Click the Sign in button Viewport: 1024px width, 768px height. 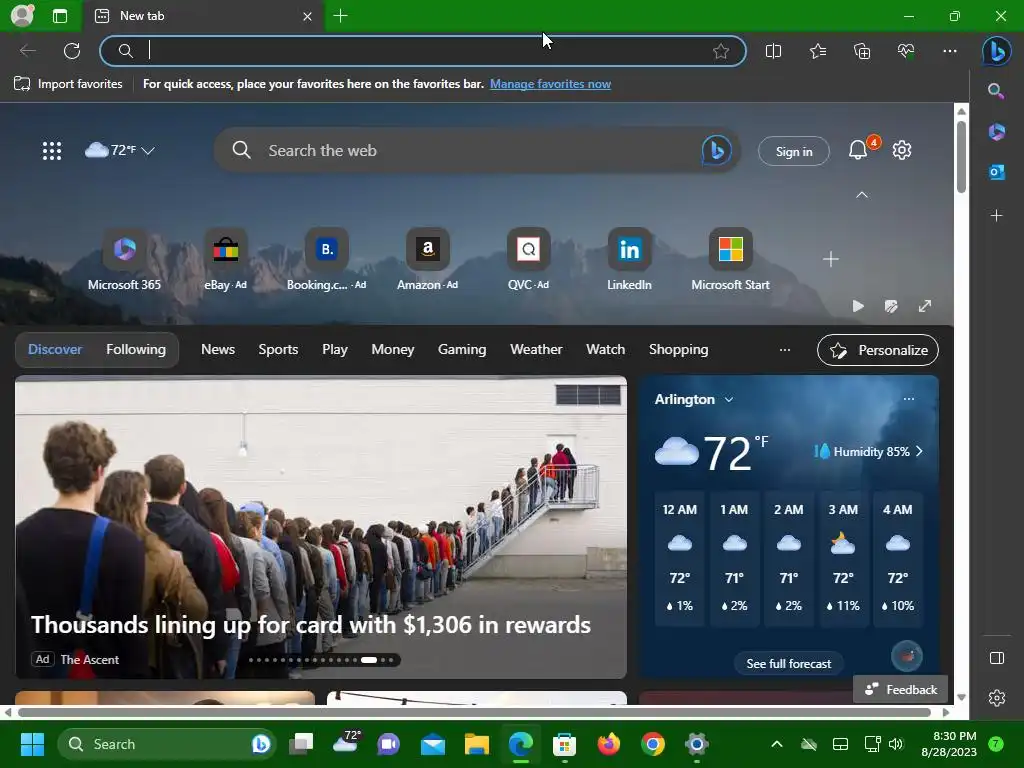coord(793,151)
